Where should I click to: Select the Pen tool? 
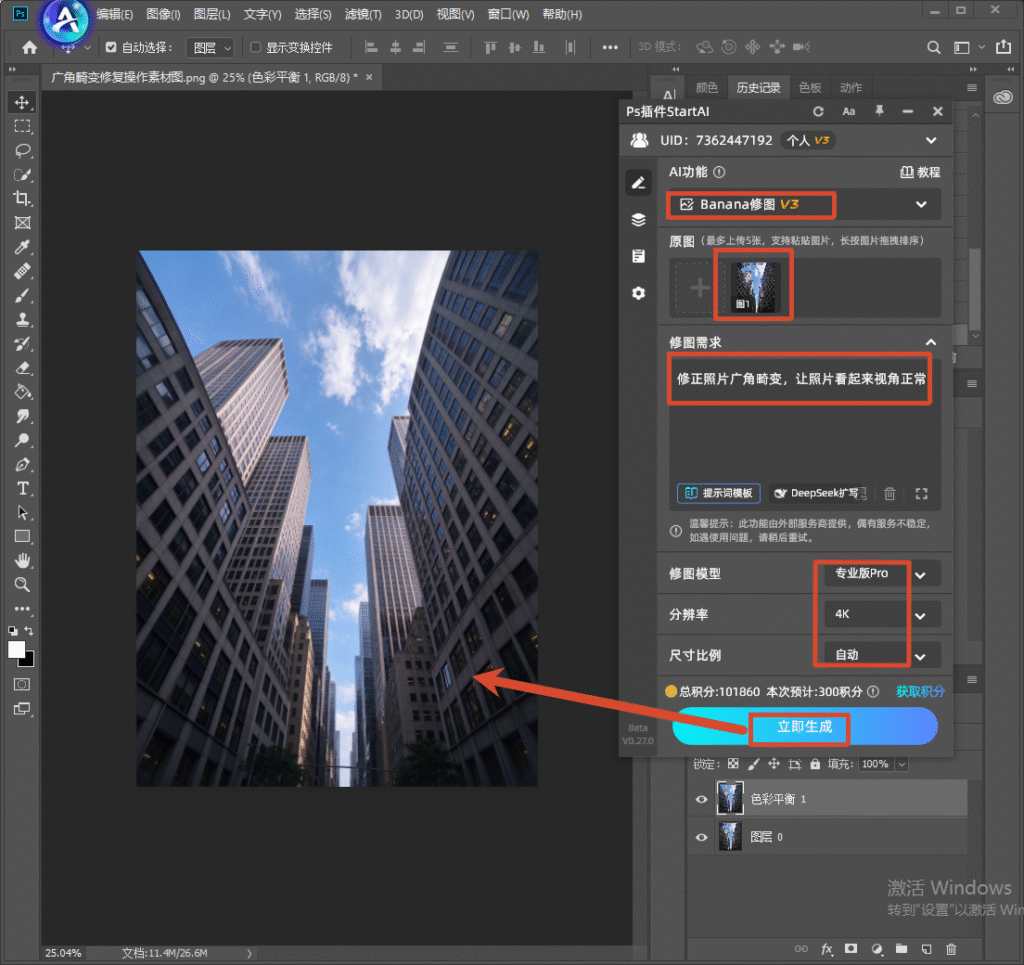[22, 464]
